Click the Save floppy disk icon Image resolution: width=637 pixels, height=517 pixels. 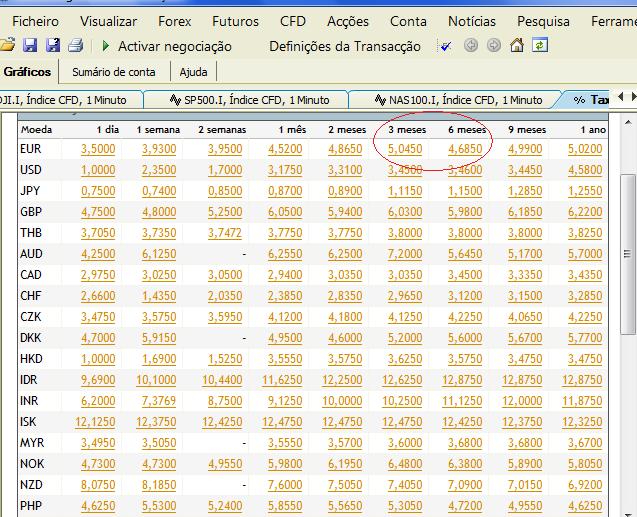[x=30, y=45]
